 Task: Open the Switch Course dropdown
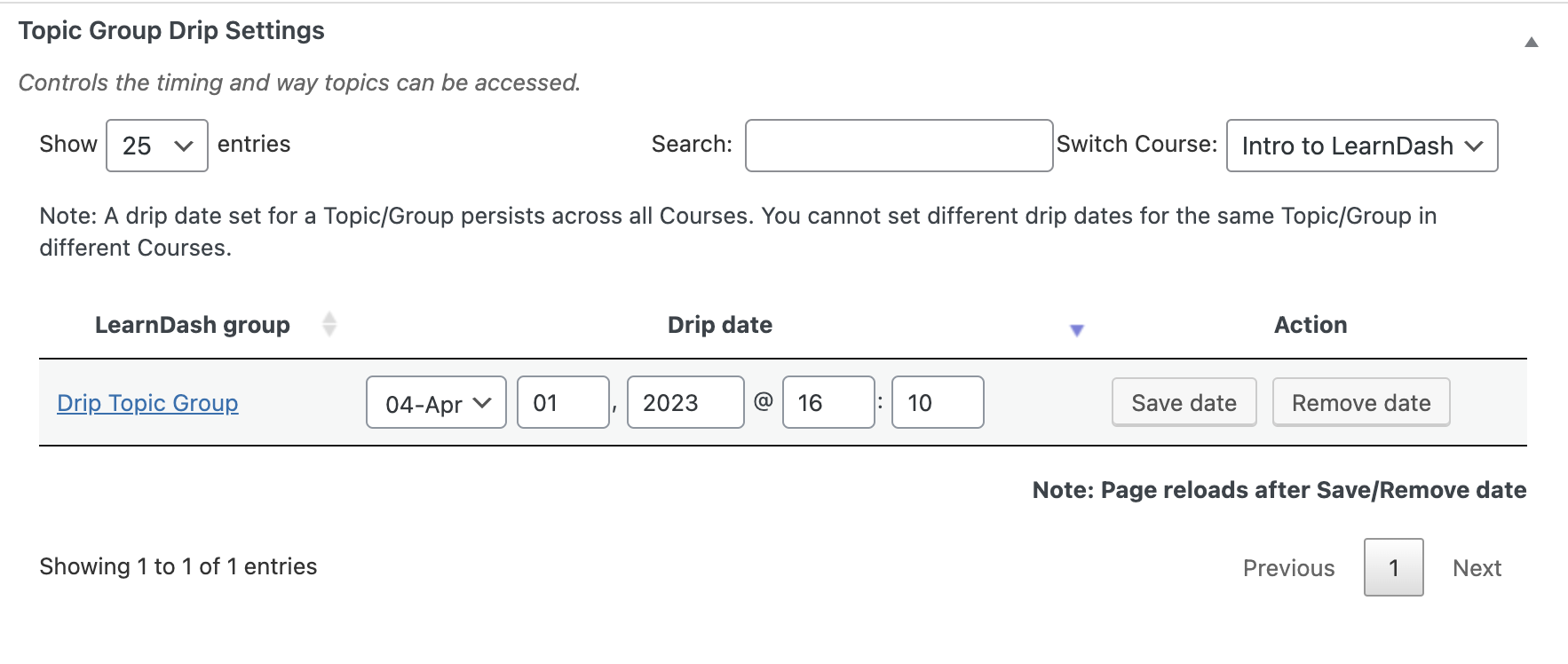[x=1361, y=146]
